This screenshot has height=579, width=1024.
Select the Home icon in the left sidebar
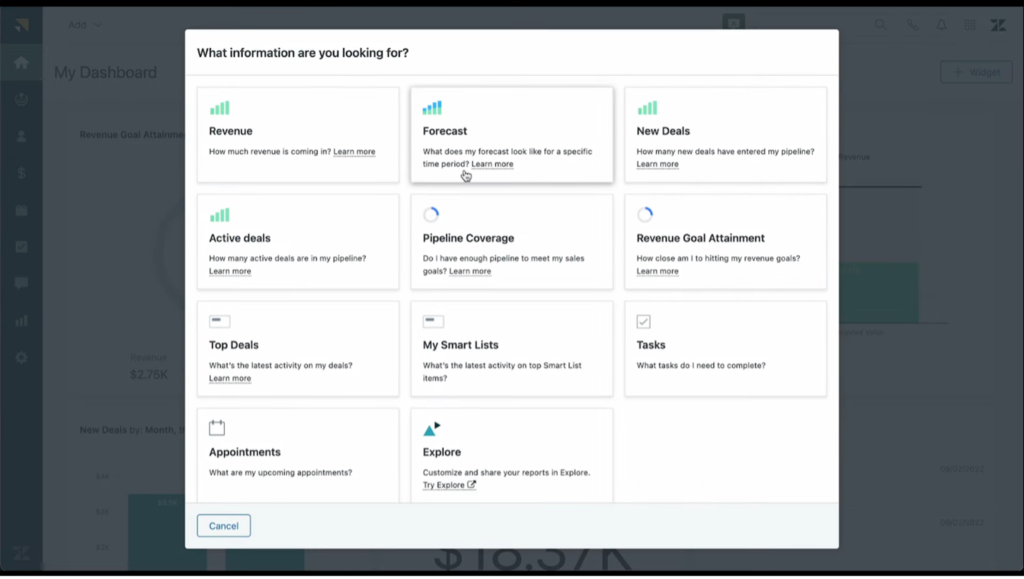coord(22,60)
